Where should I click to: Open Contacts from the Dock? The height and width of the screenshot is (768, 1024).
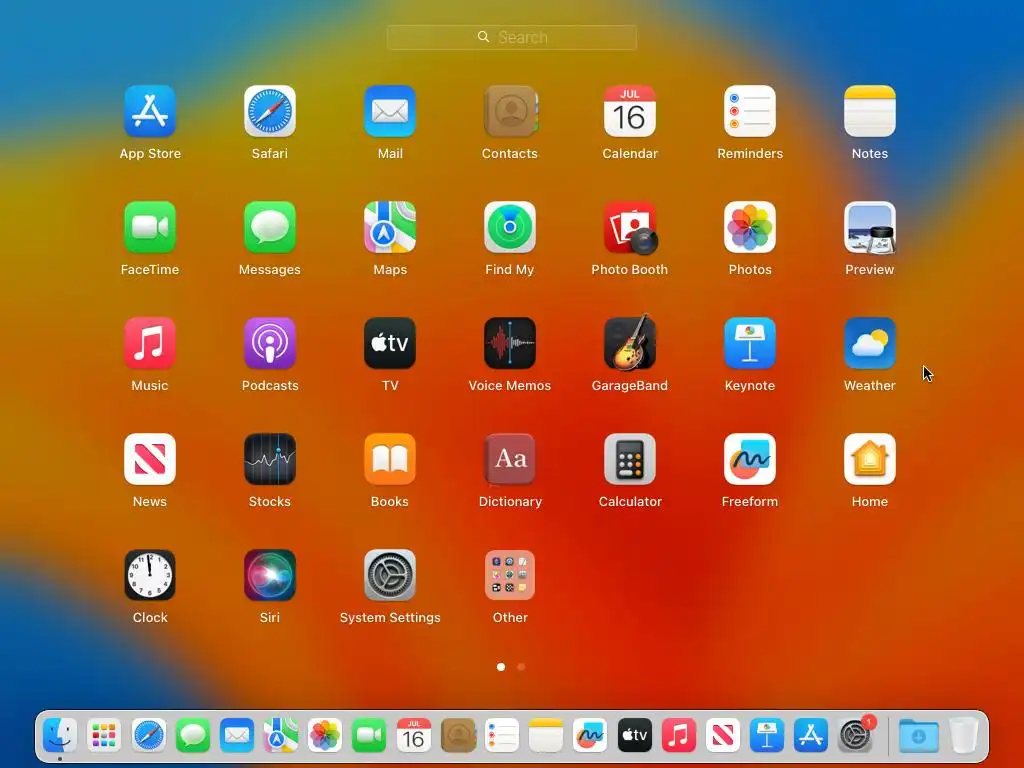[x=458, y=735]
